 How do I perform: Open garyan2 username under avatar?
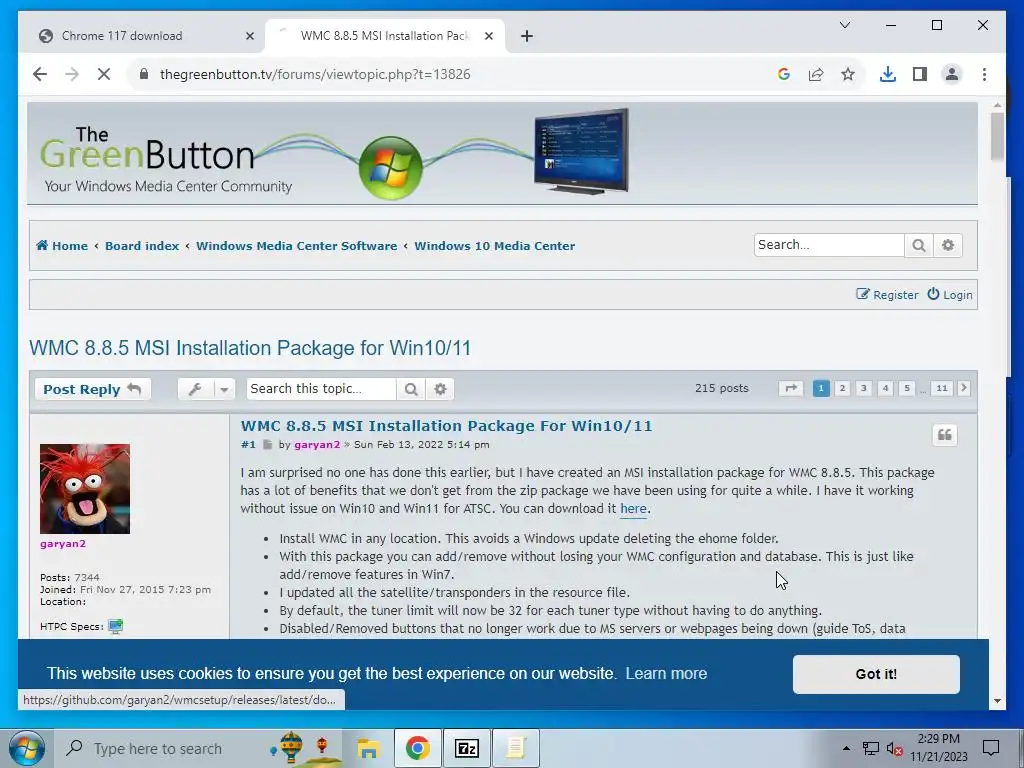(63, 544)
